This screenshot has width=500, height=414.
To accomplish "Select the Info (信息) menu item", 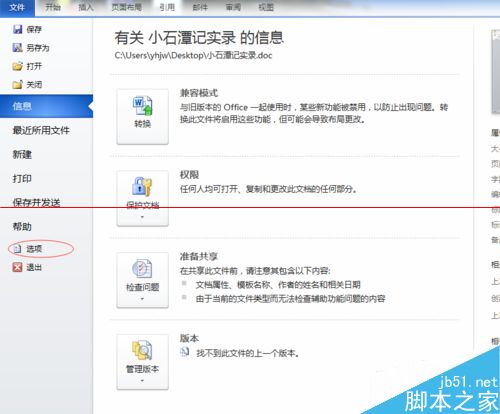I will tap(46, 106).
